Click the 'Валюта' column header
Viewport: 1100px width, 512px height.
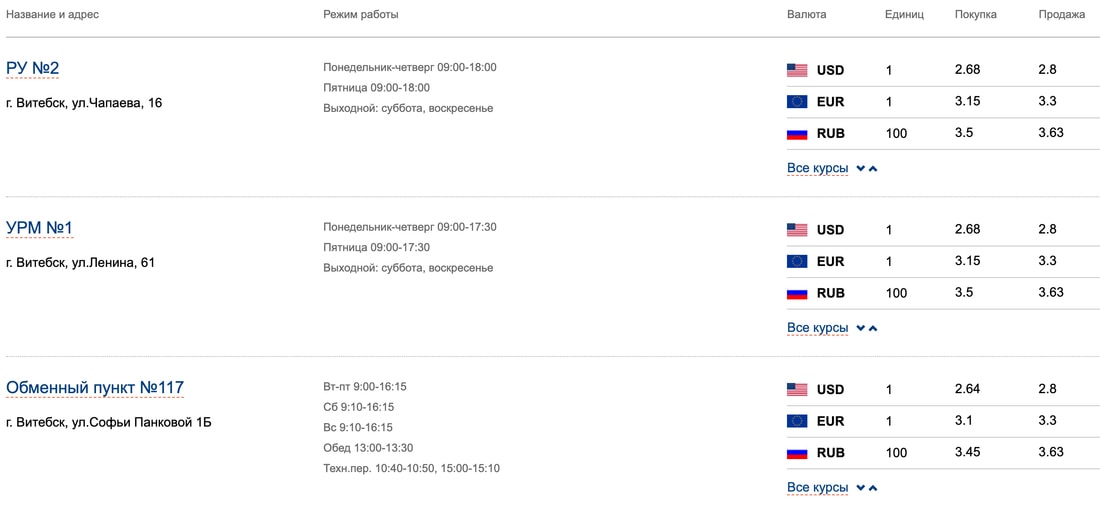click(806, 15)
